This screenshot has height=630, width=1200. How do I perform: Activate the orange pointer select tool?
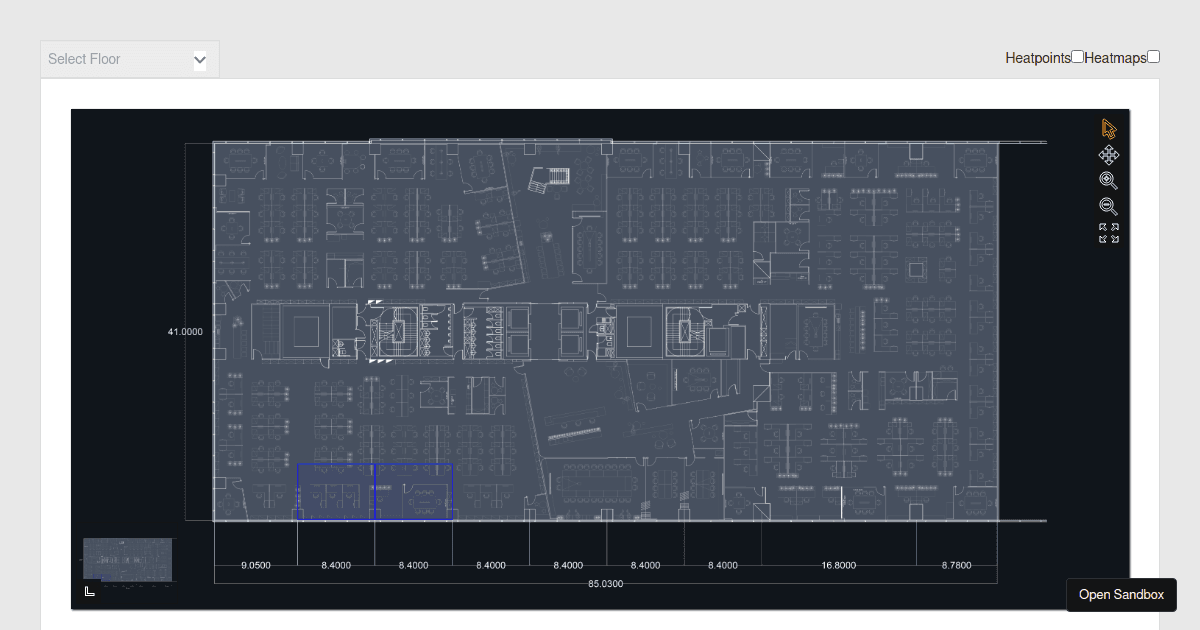click(1108, 129)
